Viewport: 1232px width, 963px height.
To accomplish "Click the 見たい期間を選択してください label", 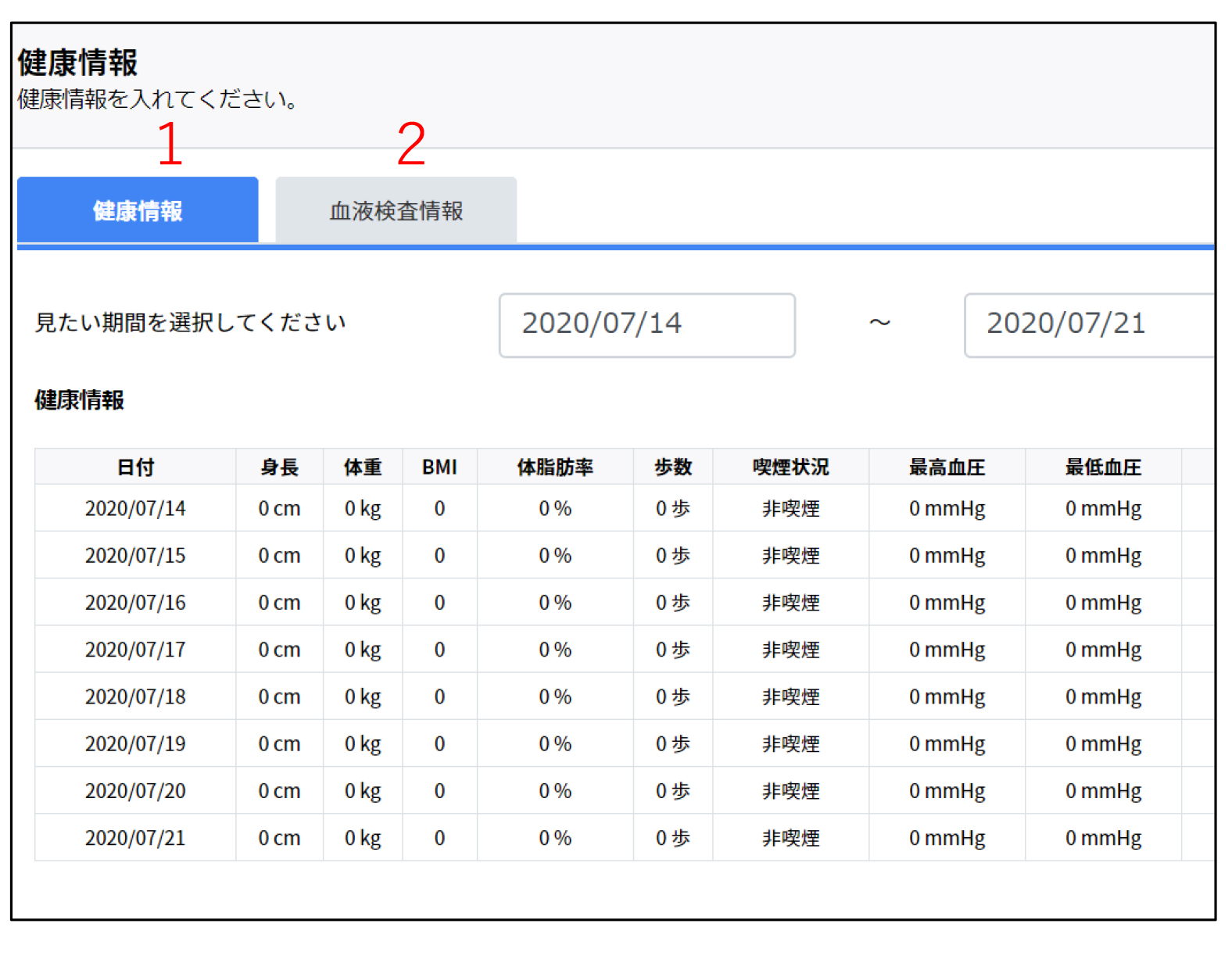I will pyautogui.click(x=190, y=322).
